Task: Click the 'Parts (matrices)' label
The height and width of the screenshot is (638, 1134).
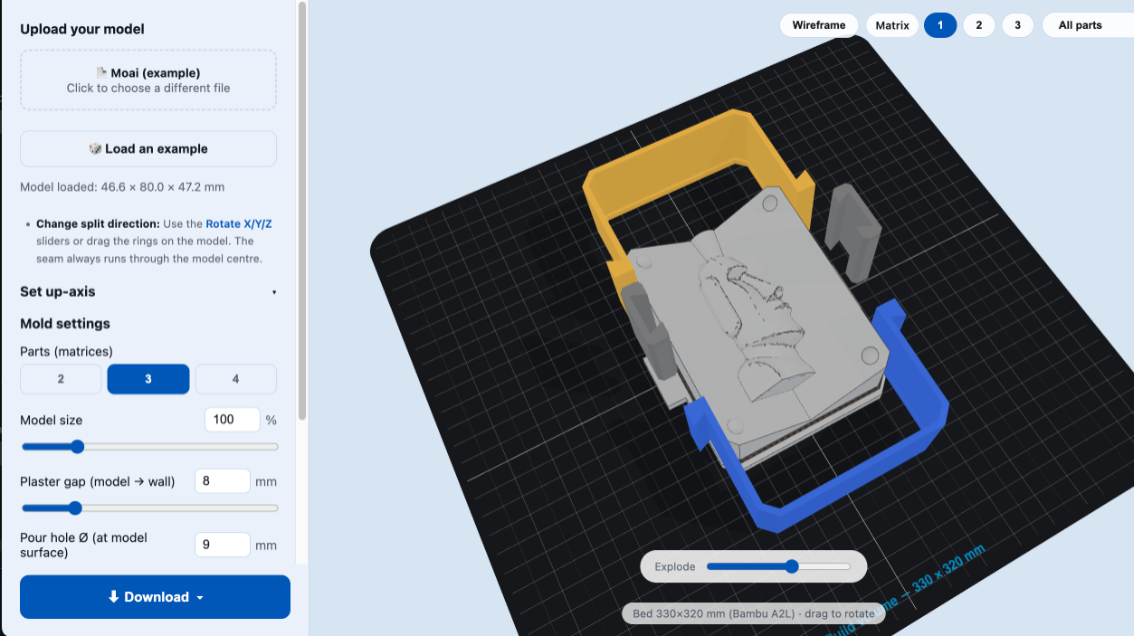Action: (x=67, y=352)
